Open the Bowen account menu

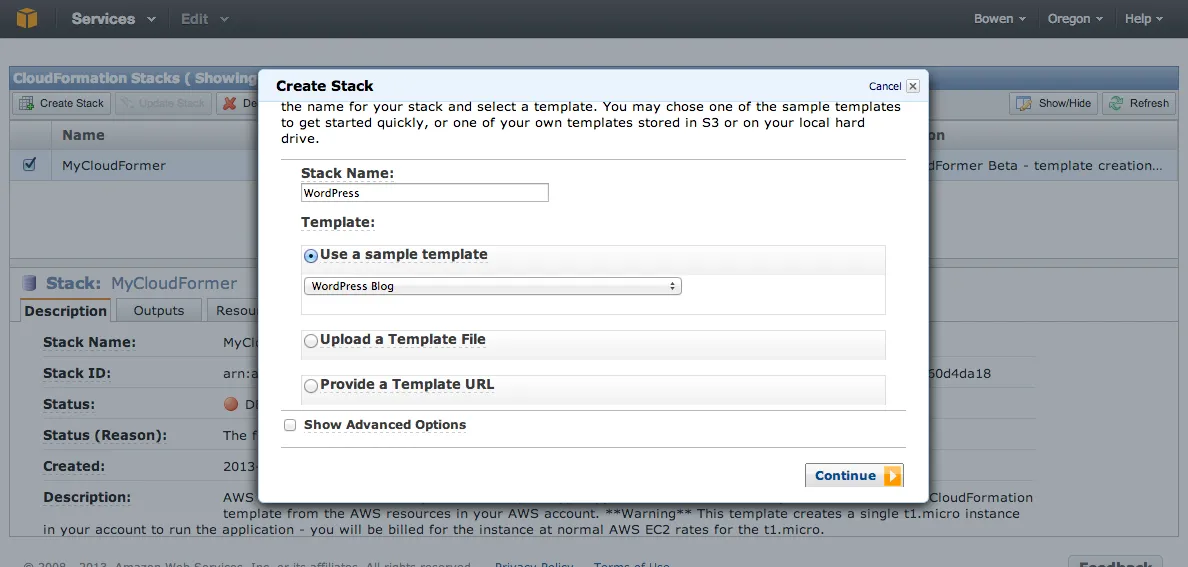1000,19
